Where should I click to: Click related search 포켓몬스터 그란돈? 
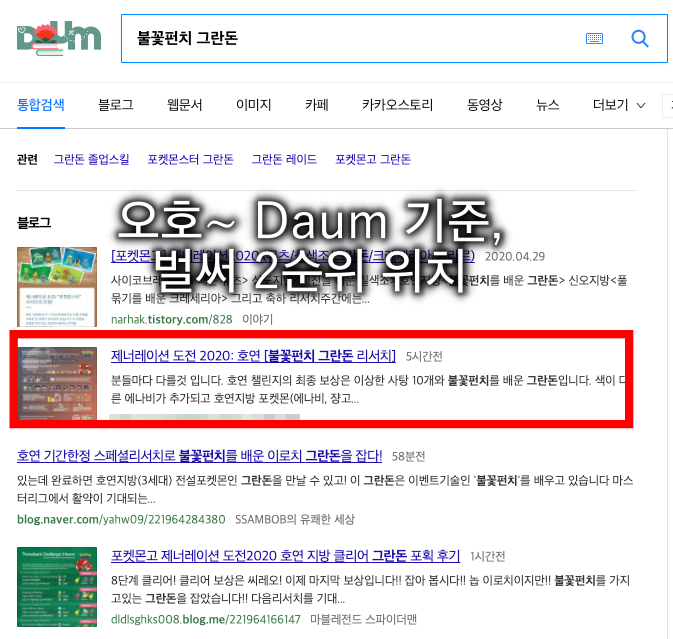tap(191, 159)
